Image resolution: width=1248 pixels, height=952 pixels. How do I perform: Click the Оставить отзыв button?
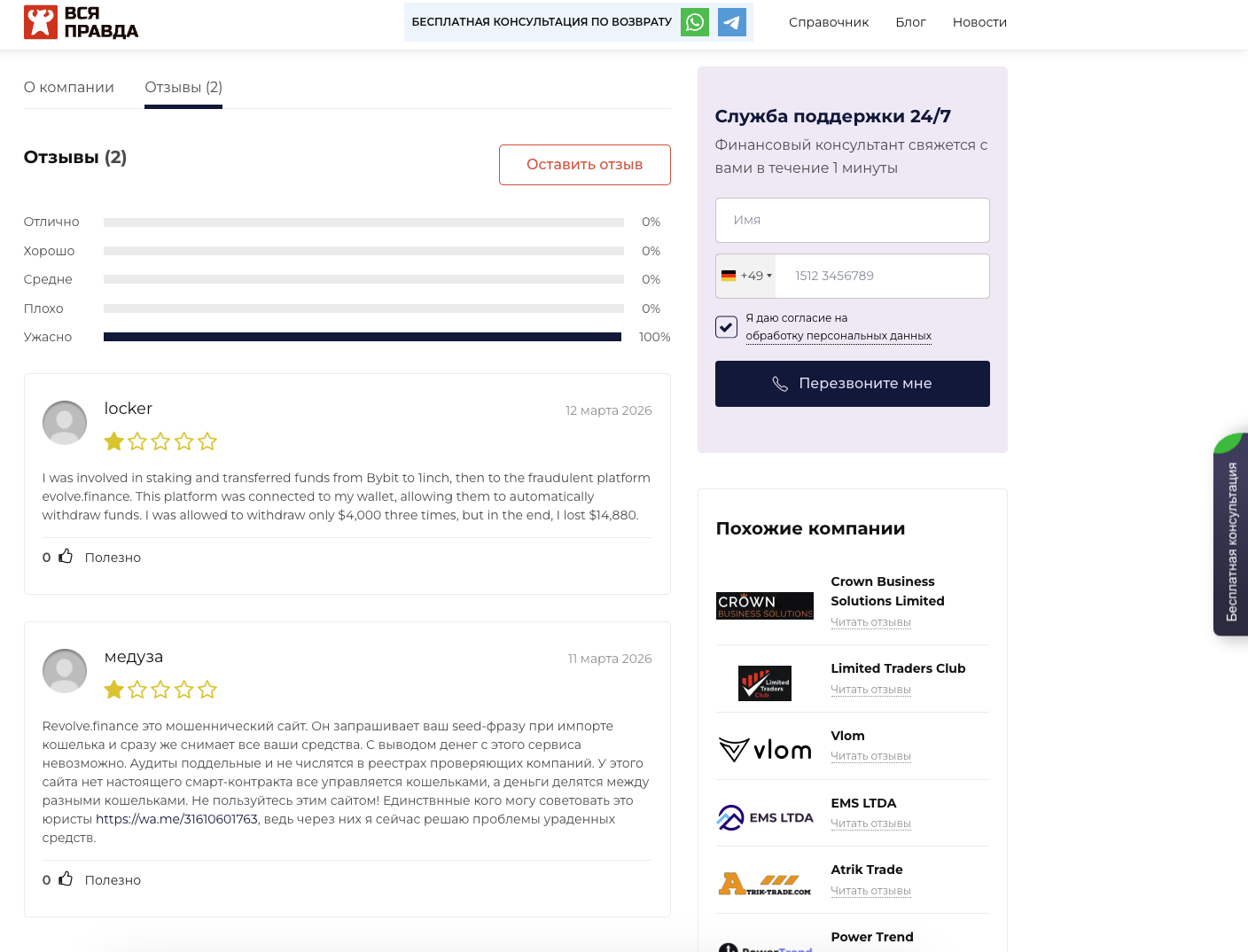click(x=584, y=165)
